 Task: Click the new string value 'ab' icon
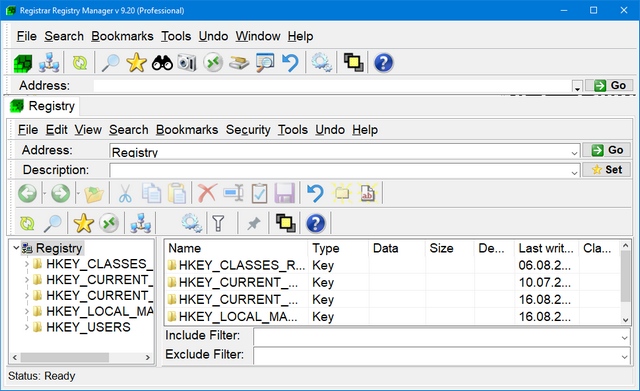tap(367, 193)
